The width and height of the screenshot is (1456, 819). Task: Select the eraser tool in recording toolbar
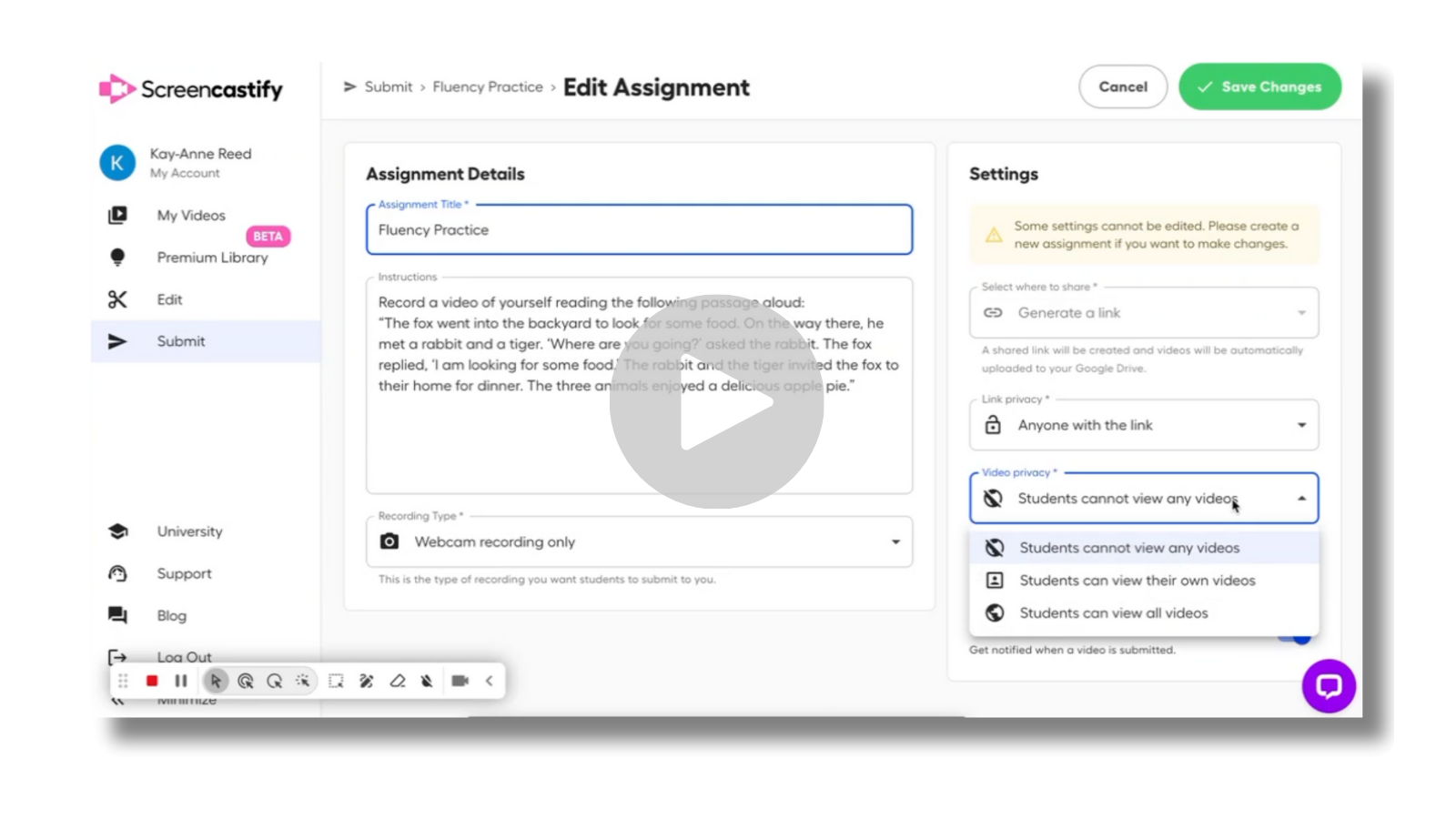click(398, 681)
